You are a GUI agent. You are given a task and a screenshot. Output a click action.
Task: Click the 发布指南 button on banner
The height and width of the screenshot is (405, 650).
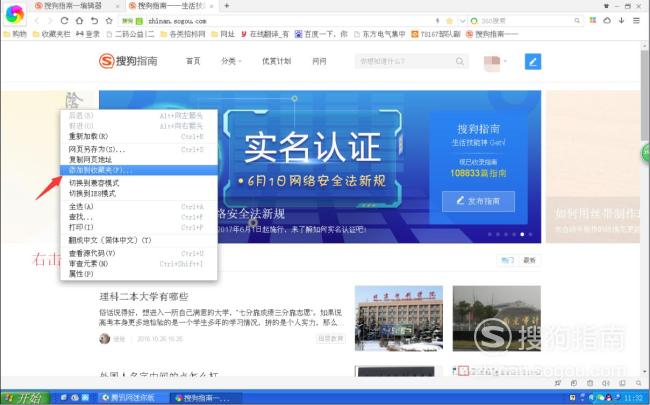478,201
